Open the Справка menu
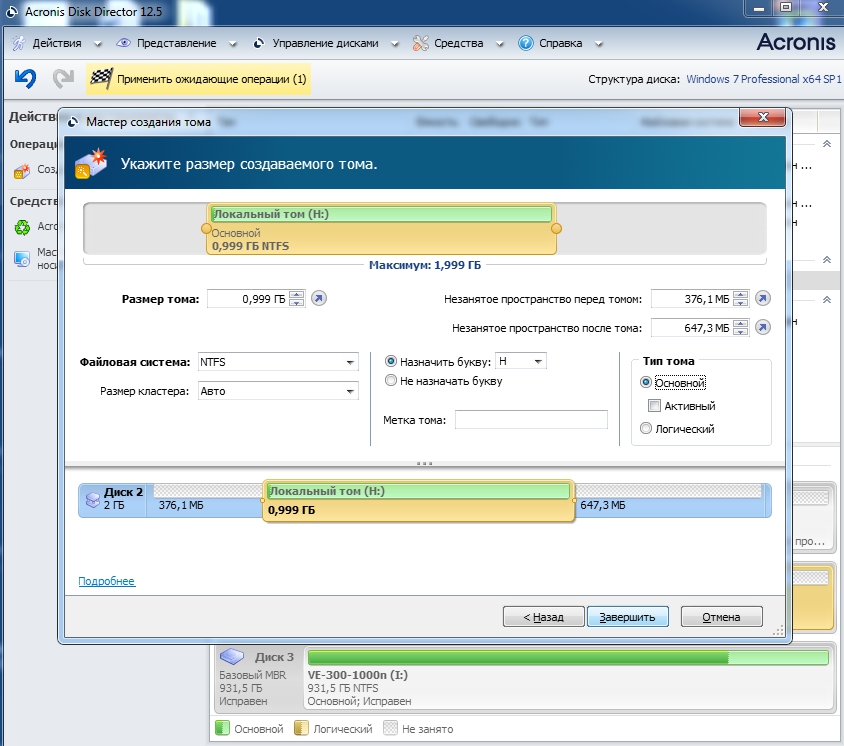Screen dimensions: 844x746 (x=560, y=43)
